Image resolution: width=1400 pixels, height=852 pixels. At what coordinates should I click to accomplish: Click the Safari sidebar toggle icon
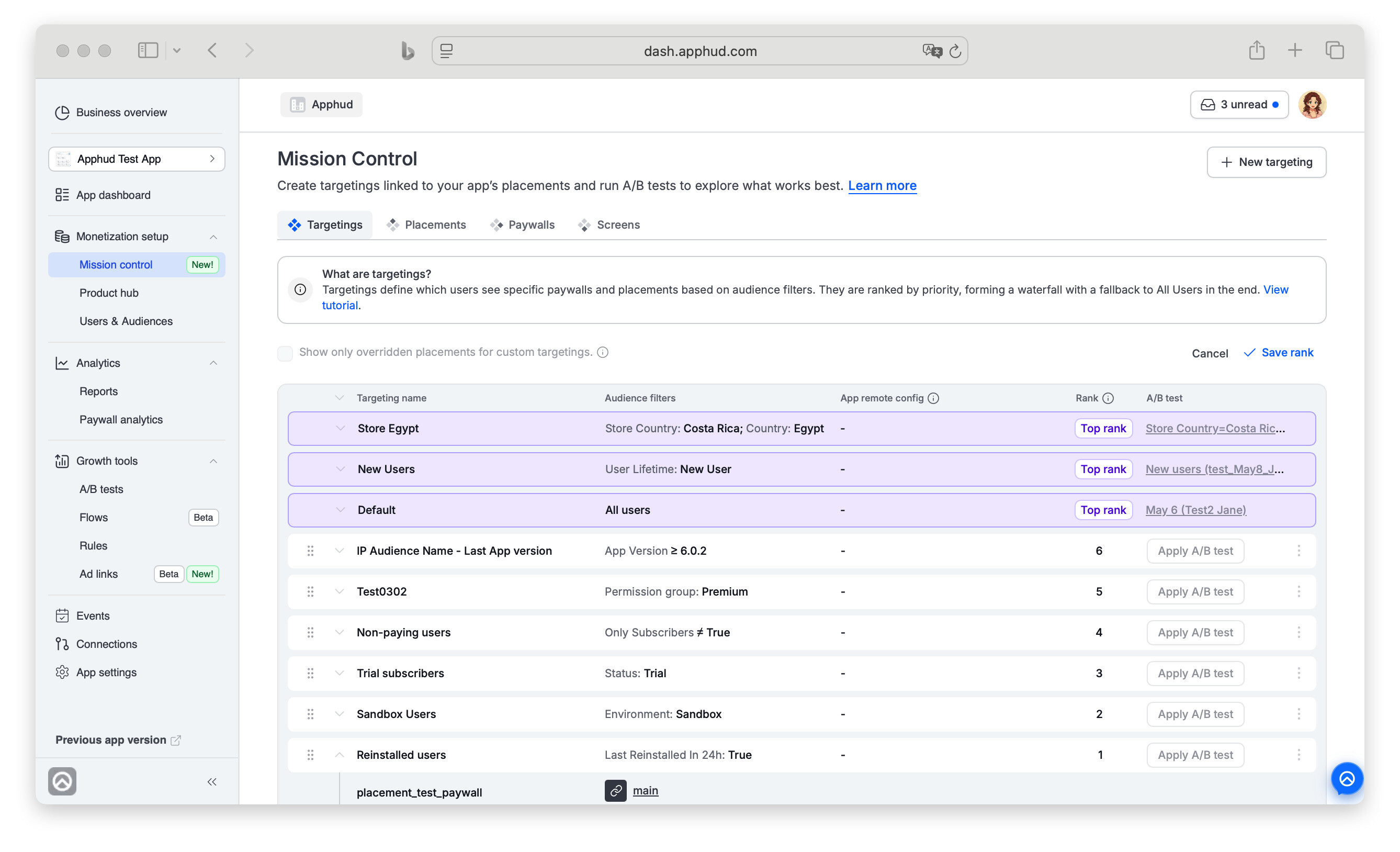(x=148, y=51)
